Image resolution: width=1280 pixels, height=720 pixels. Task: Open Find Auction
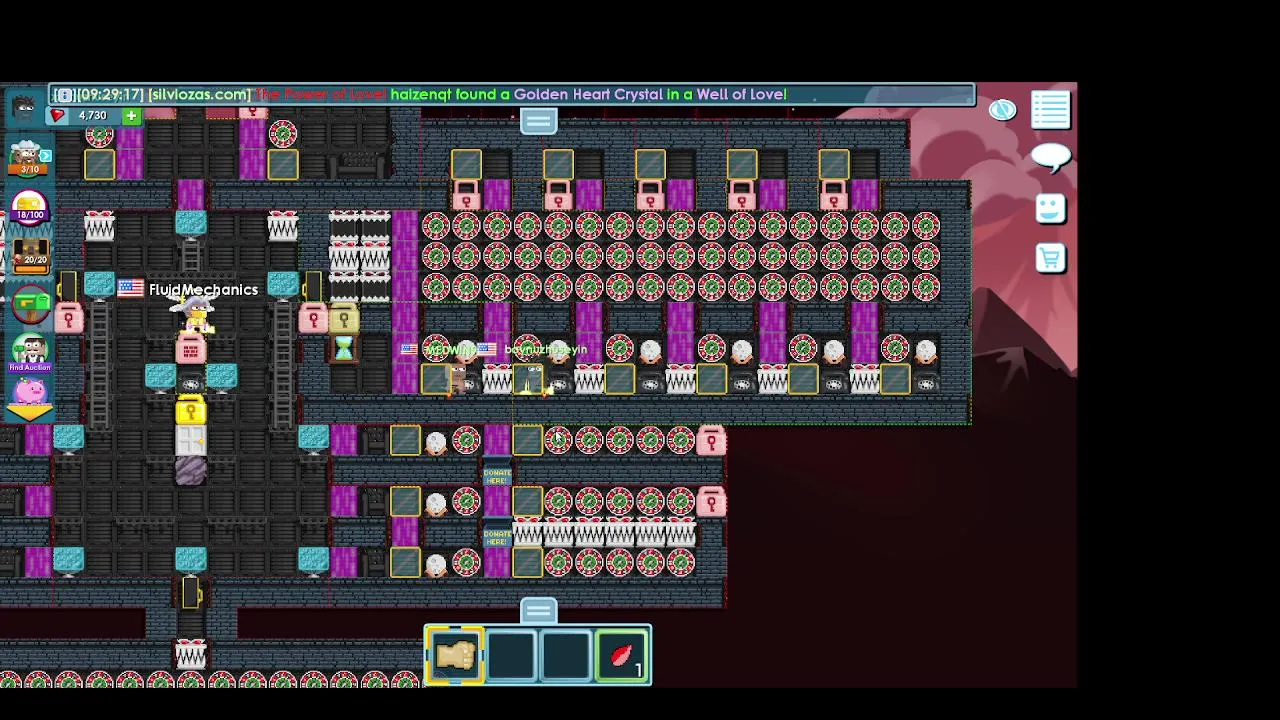(x=30, y=352)
